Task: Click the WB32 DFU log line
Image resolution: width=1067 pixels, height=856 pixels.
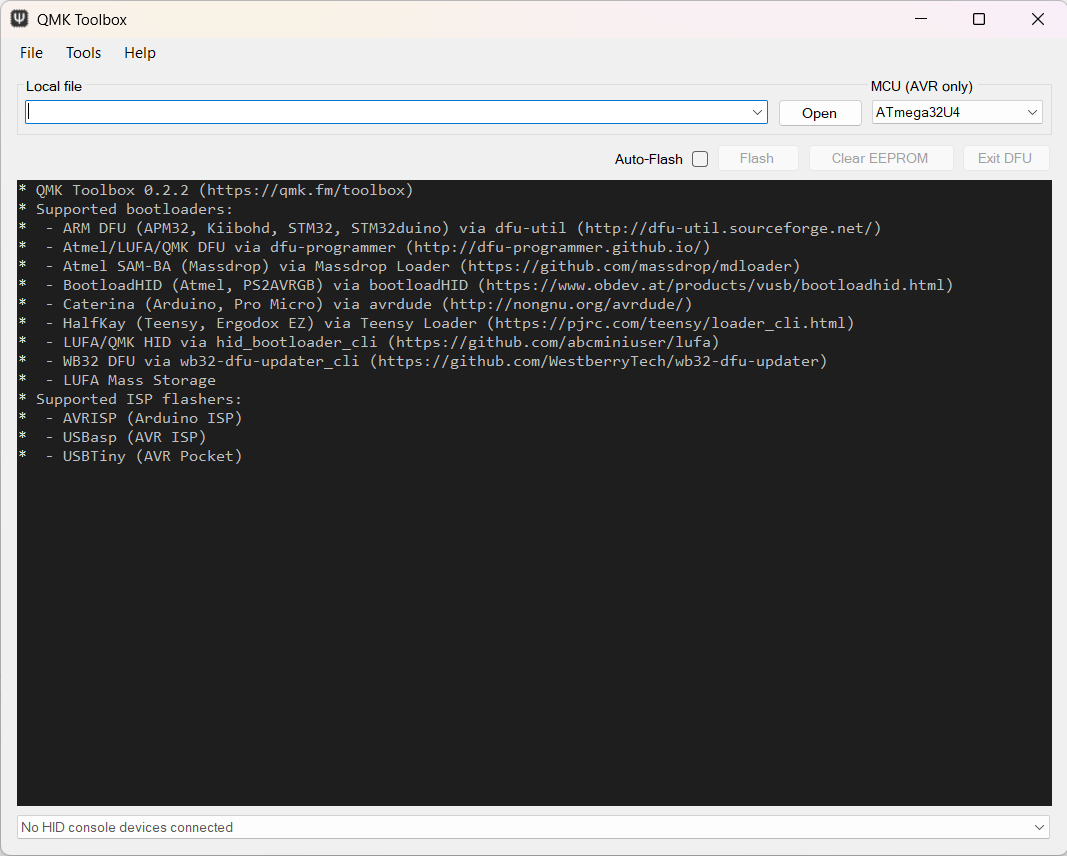Action: [x=423, y=362]
